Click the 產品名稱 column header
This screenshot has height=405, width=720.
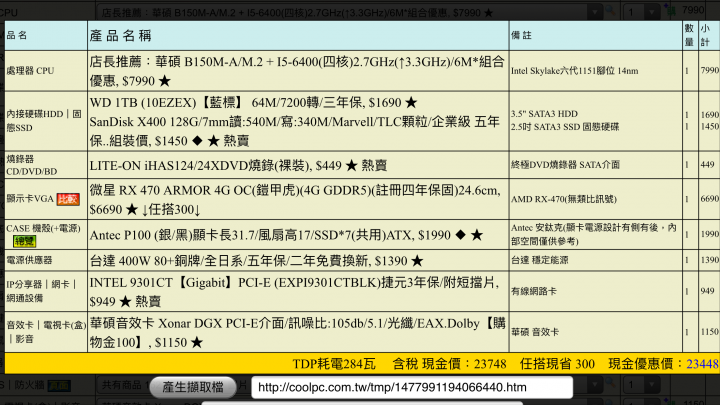pyautogui.click(x=121, y=35)
